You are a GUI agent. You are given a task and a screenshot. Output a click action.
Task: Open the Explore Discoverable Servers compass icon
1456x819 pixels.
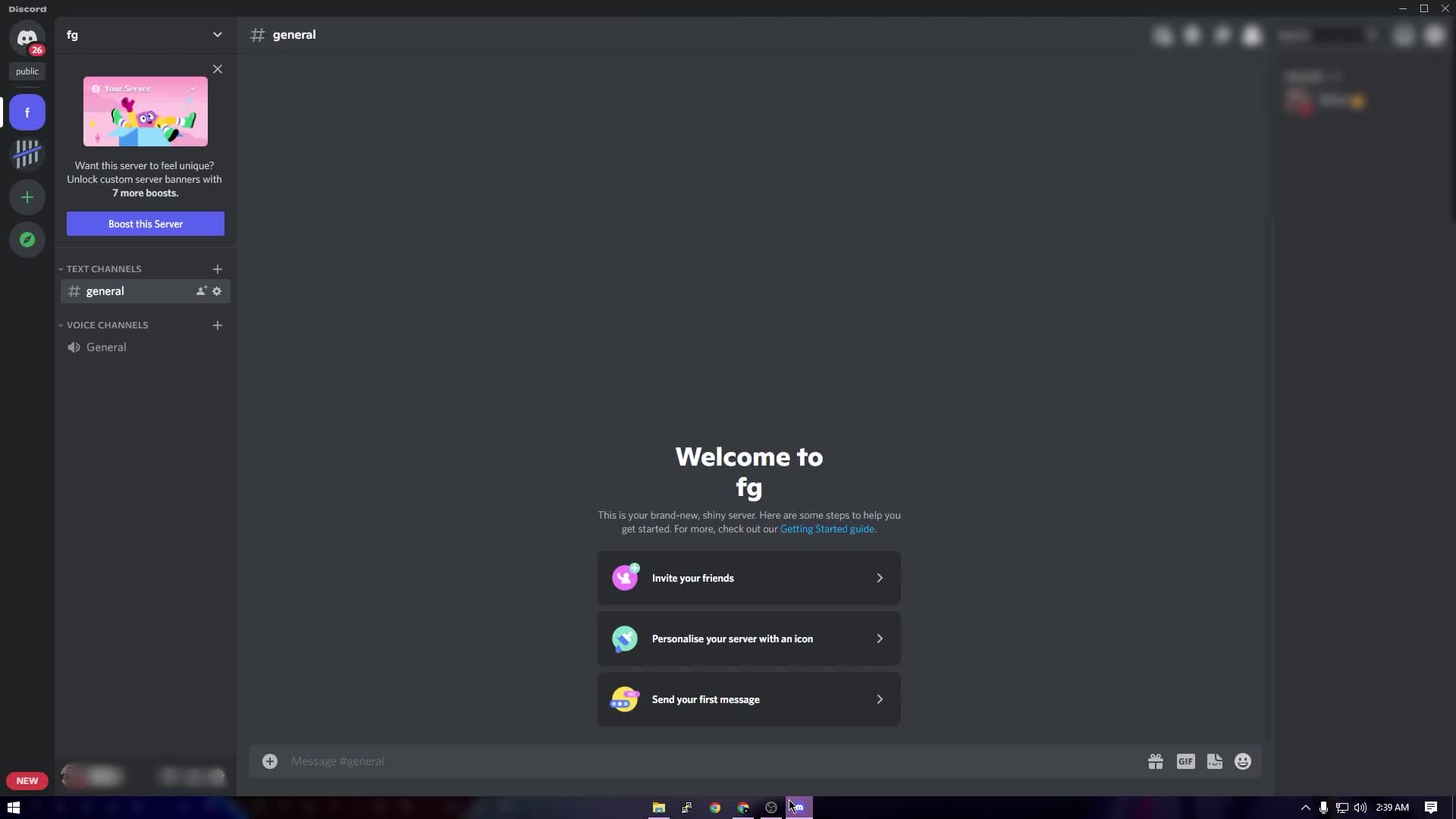[x=27, y=239]
